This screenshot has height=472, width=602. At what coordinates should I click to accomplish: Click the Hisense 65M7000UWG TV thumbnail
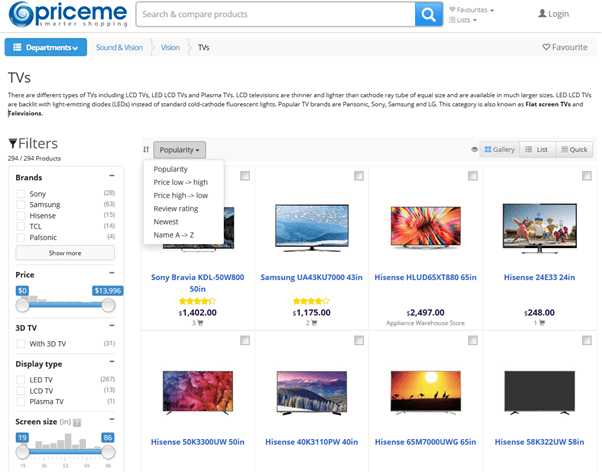[x=425, y=393]
